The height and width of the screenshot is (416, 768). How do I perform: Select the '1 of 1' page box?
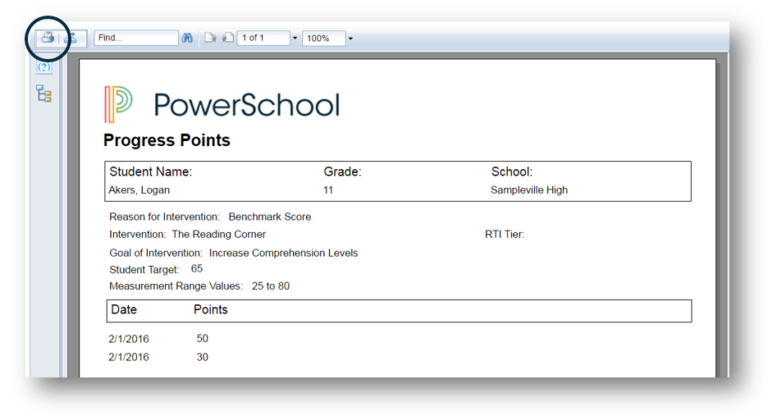coord(263,38)
